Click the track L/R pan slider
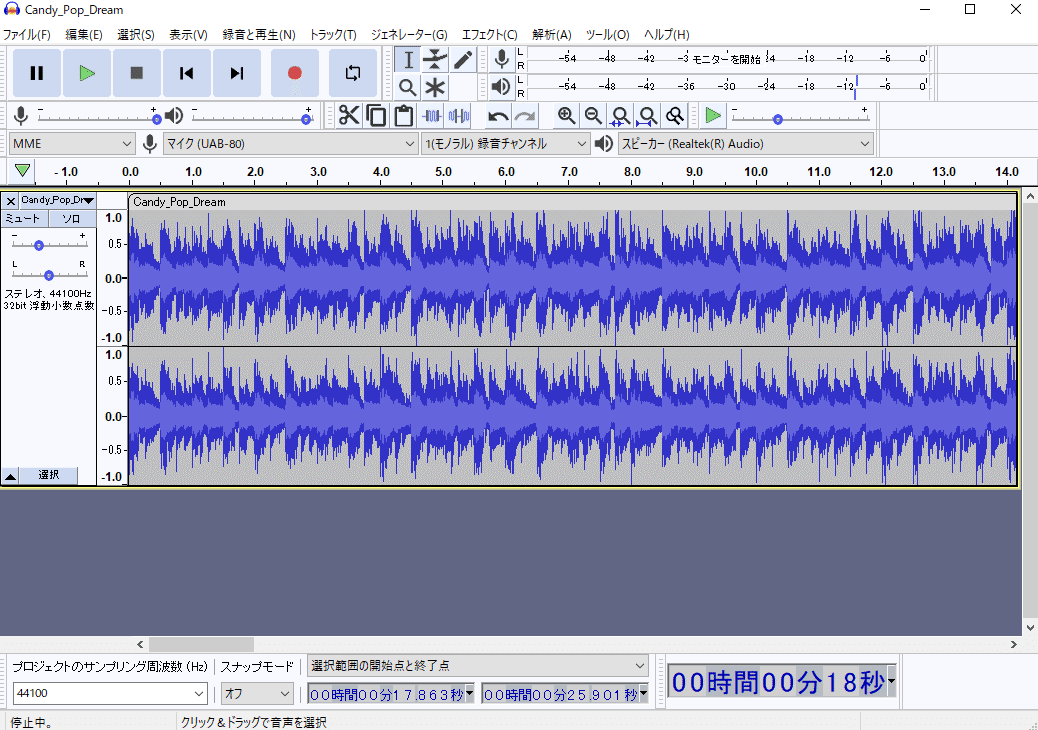This screenshot has height=730, width=1038. coord(50,274)
